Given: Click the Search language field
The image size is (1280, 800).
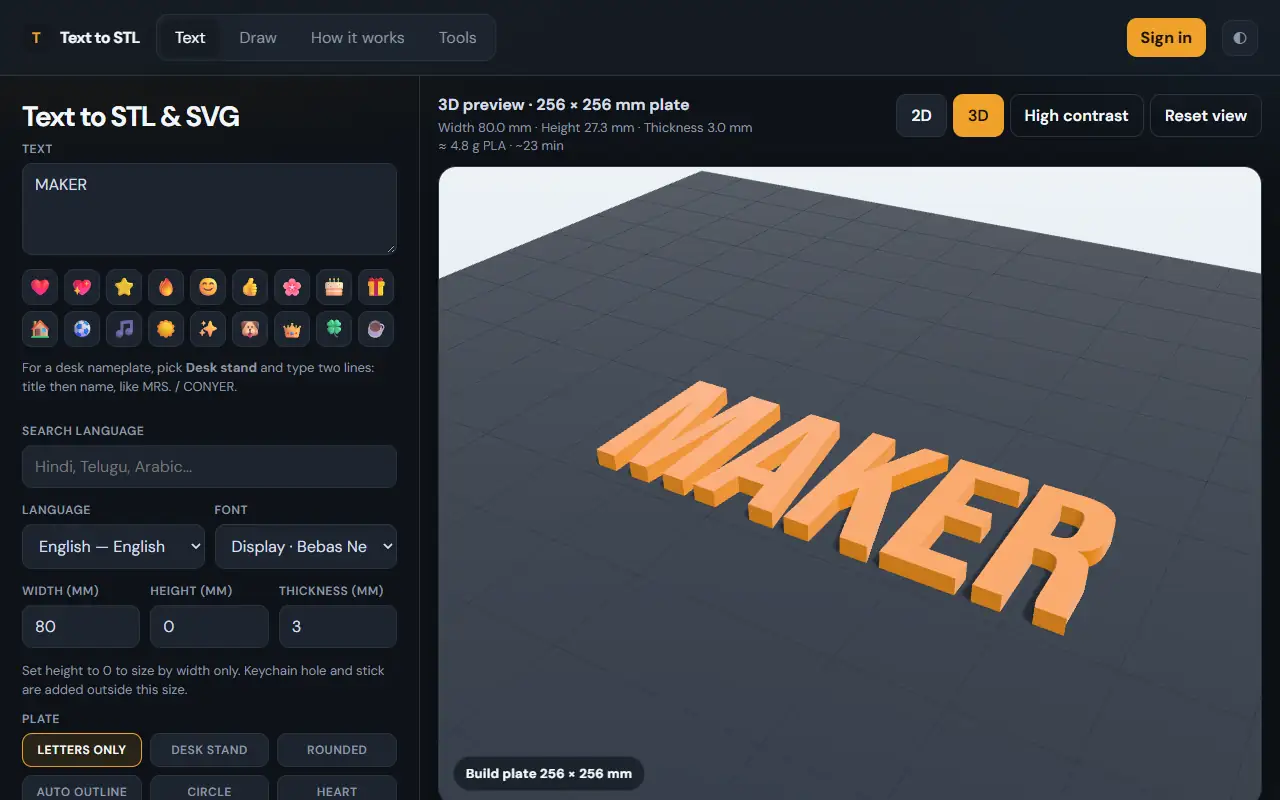Looking at the screenshot, I should (209, 467).
